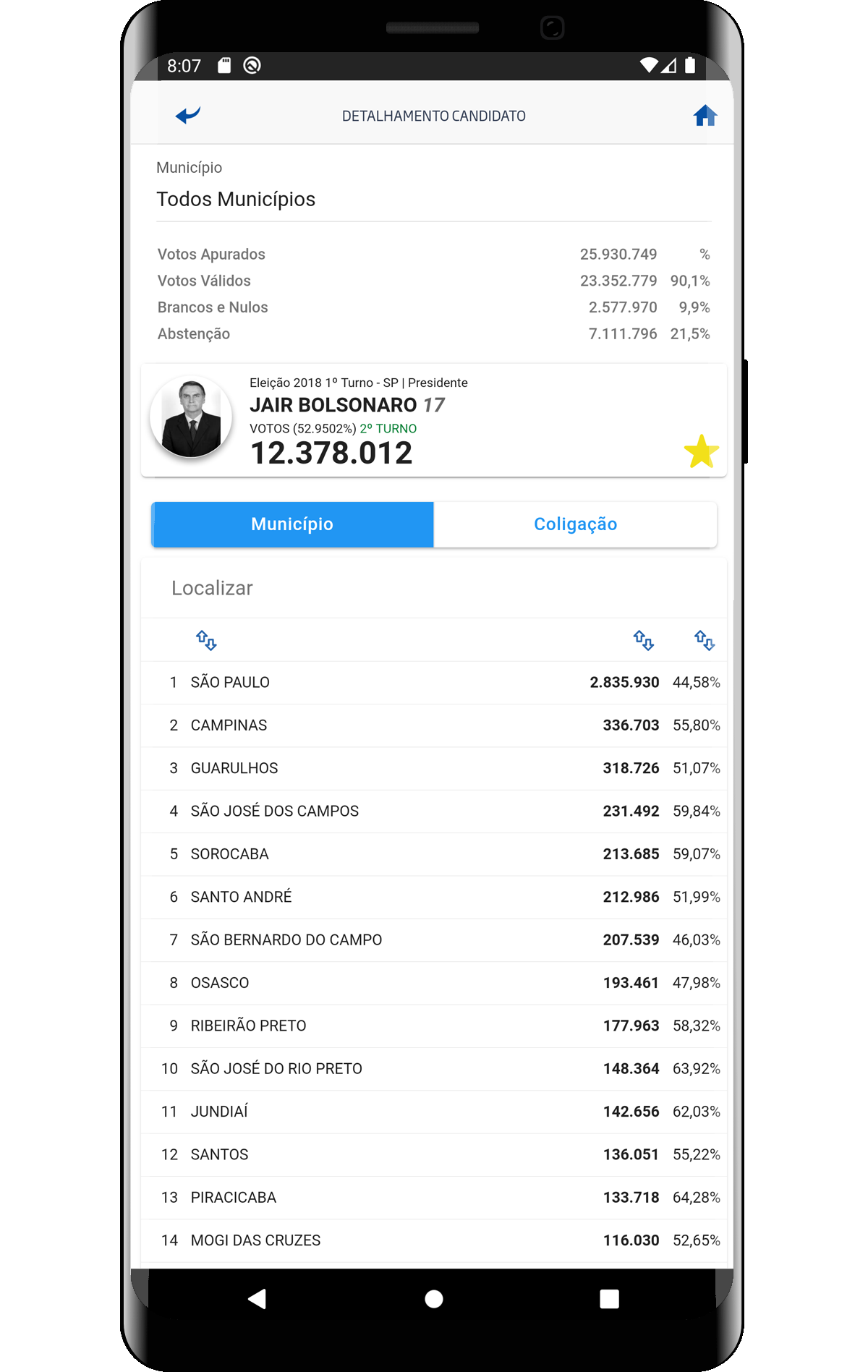Sort list by percentage column

coord(704,640)
